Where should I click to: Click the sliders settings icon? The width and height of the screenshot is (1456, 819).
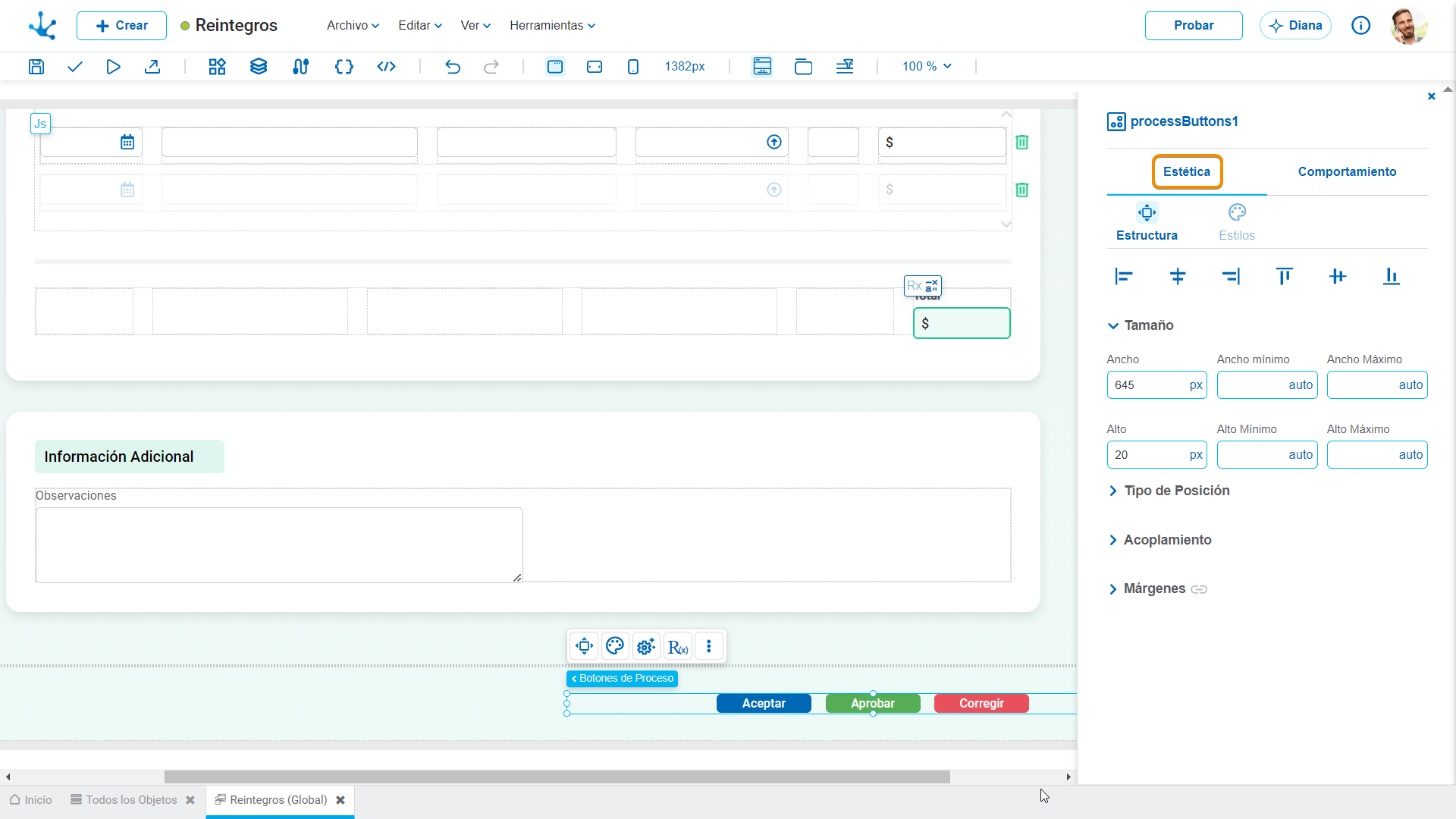[x=300, y=67]
